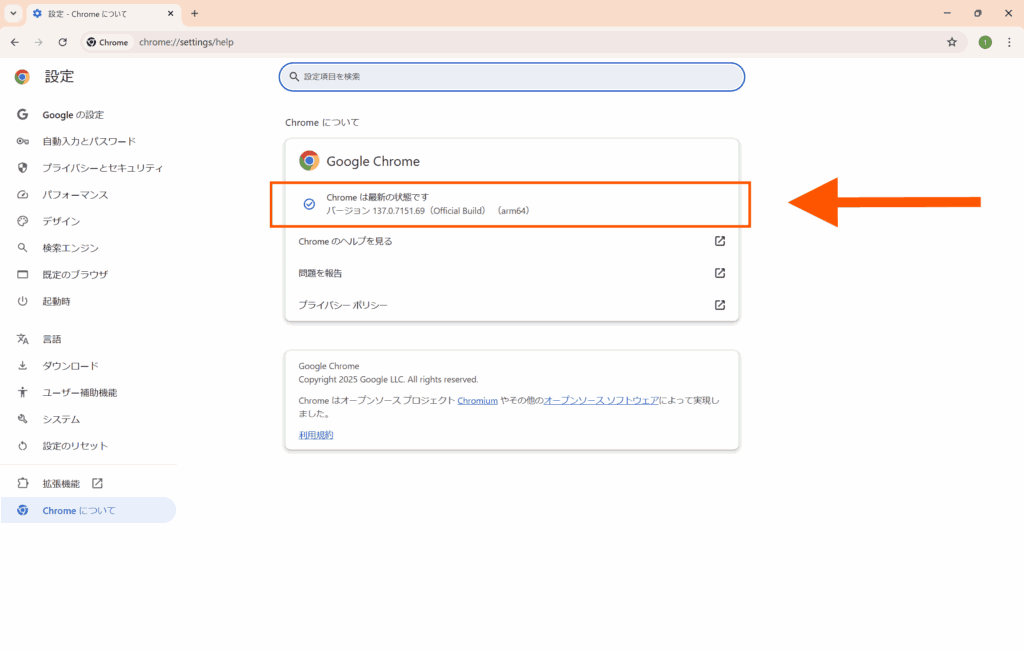This screenshot has height=651, width=1024.
Task: Click external link icon for 問題を報告
Action: (x=720, y=273)
